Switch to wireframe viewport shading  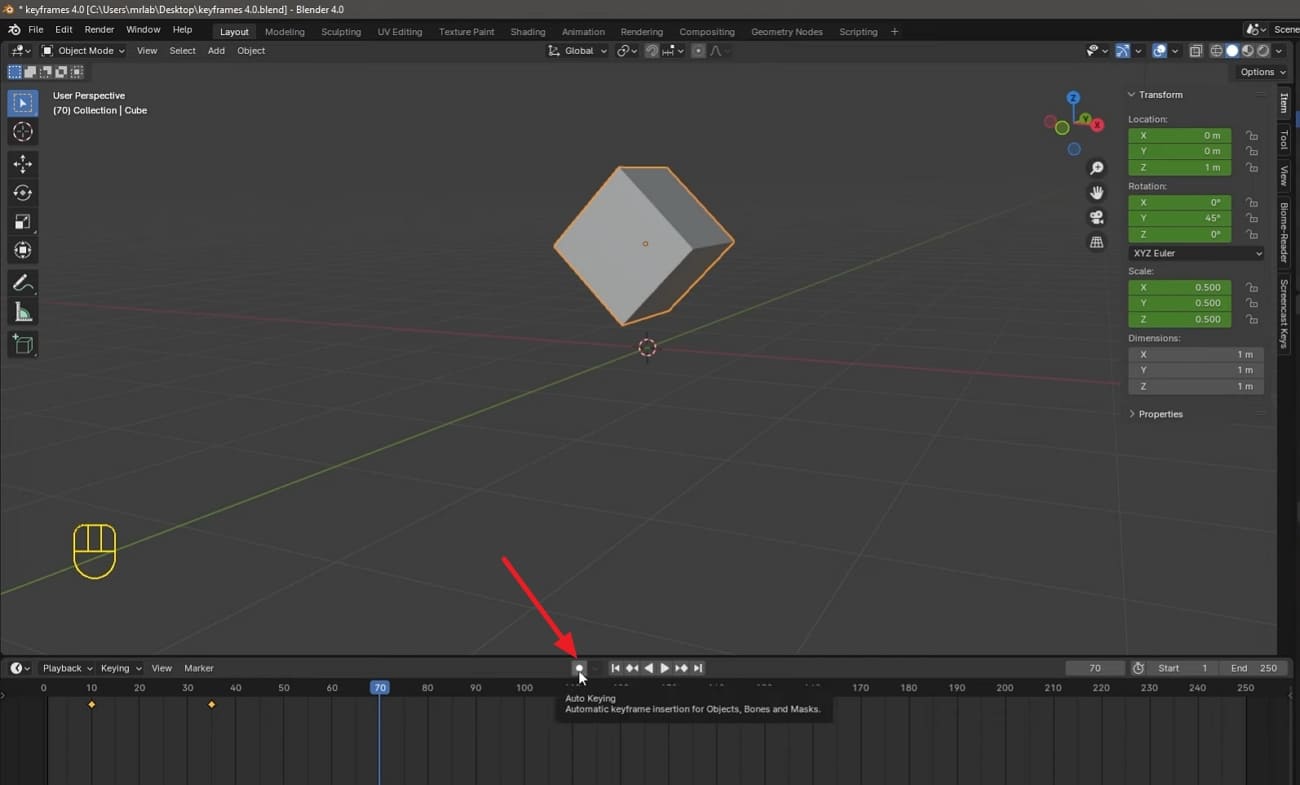click(1217, 51)
